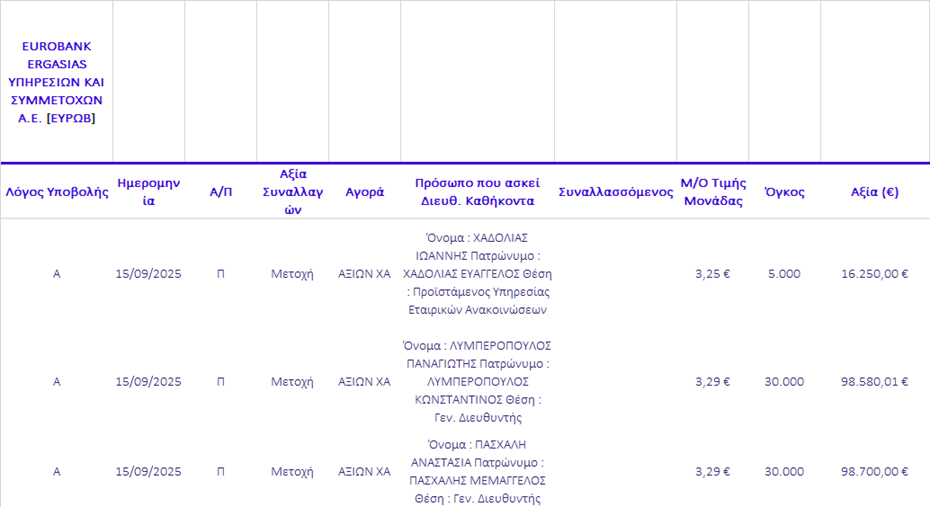
Task: Click ΑΞΙΩΝ ΧΑ in the ΠΑΣΧΑΛΗ row
Action: 364,472
